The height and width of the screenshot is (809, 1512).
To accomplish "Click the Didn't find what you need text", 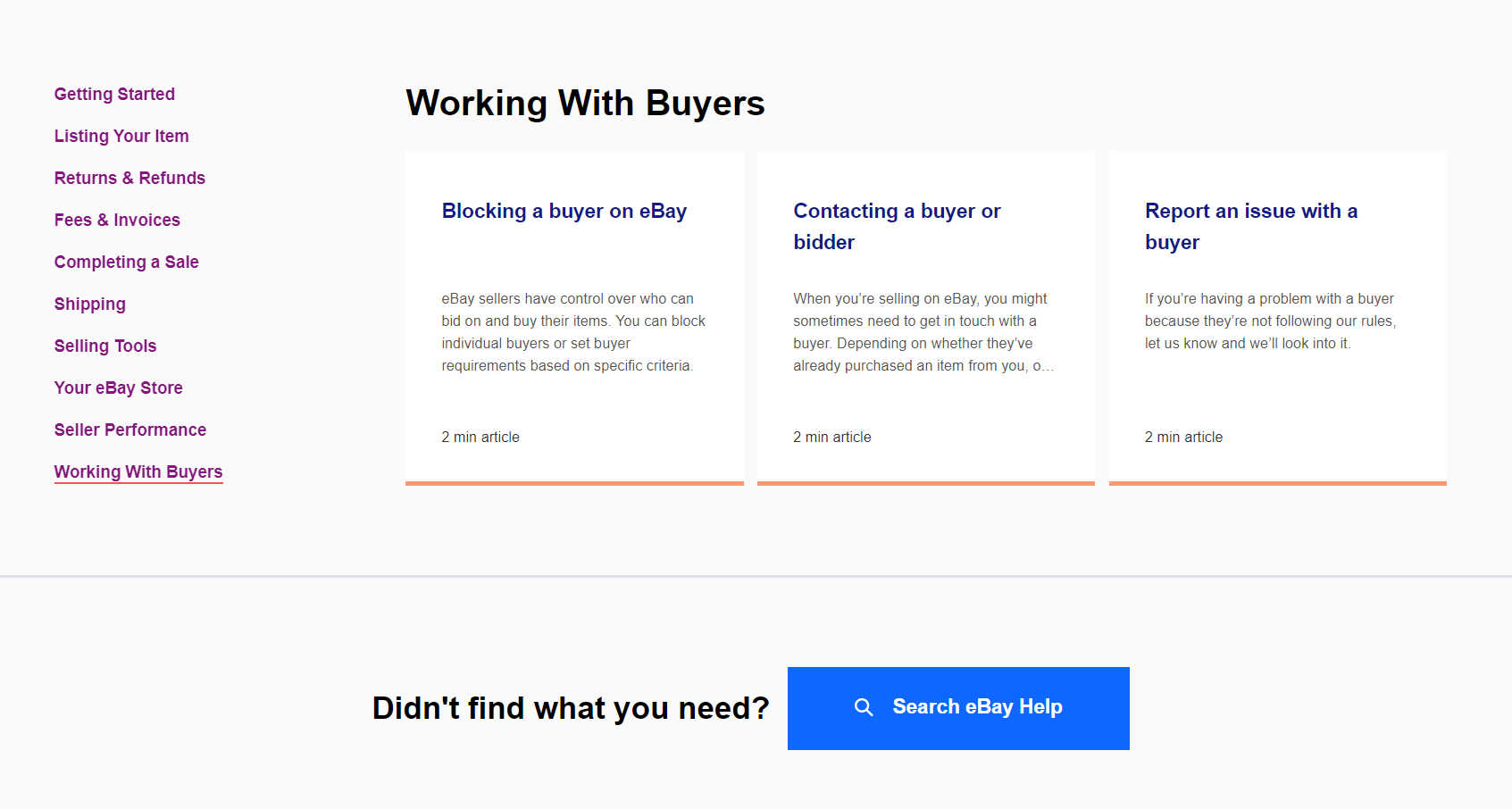I will coord(570,707).
